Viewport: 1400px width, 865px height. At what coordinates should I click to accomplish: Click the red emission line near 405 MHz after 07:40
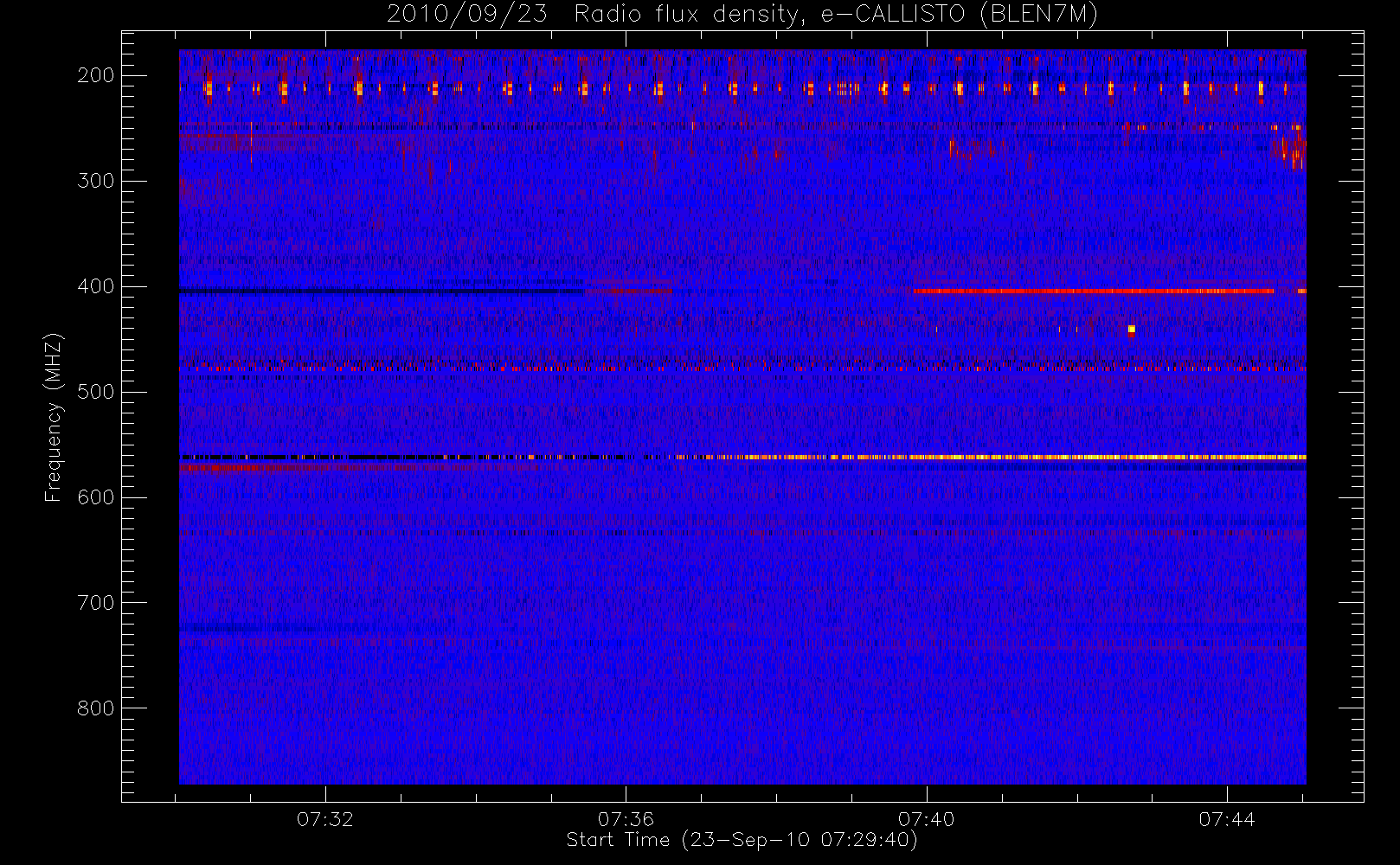[x=1094, y=292]
